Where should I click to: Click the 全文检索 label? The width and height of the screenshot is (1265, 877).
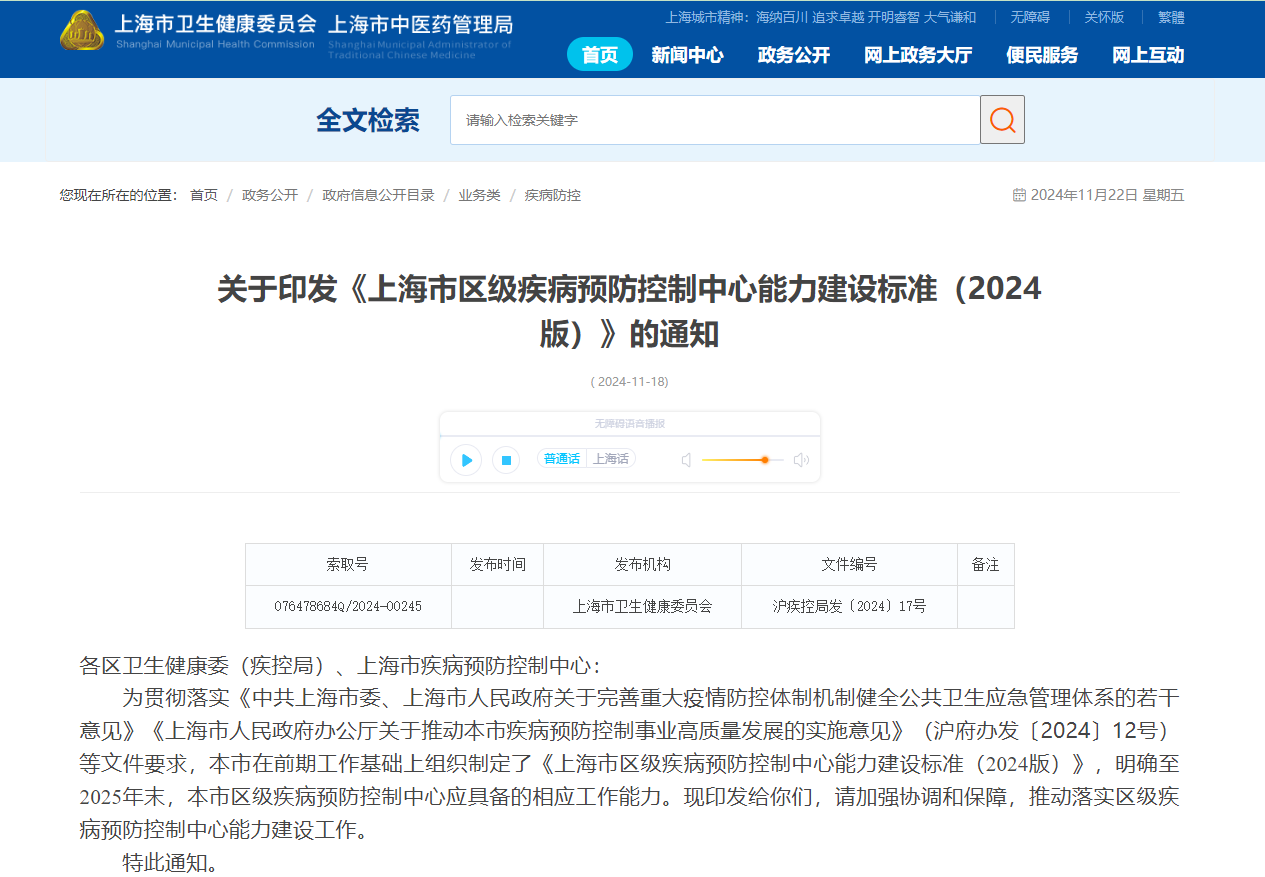pos(368,120)
